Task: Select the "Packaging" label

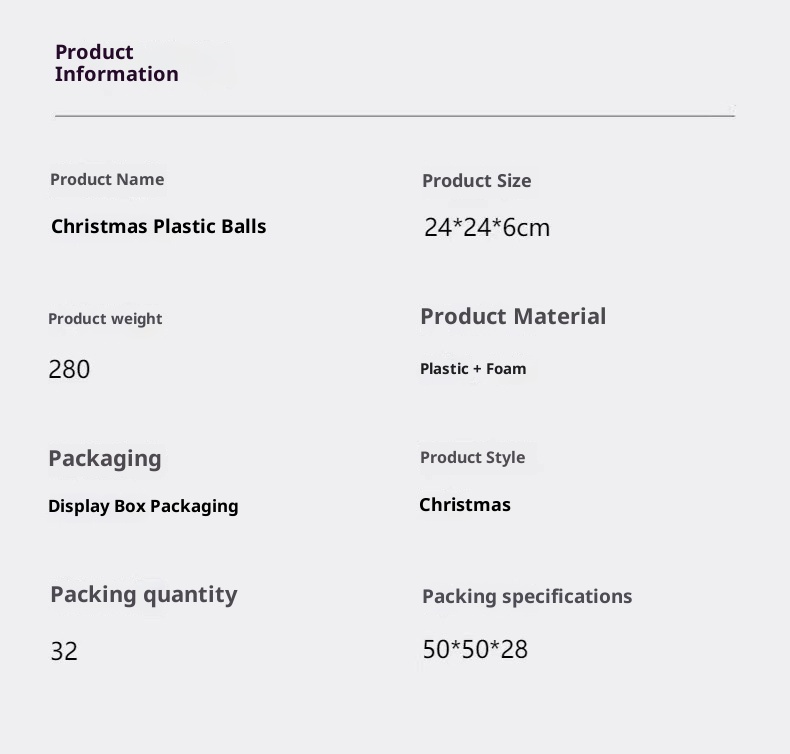Action: [x=104, y=459]
